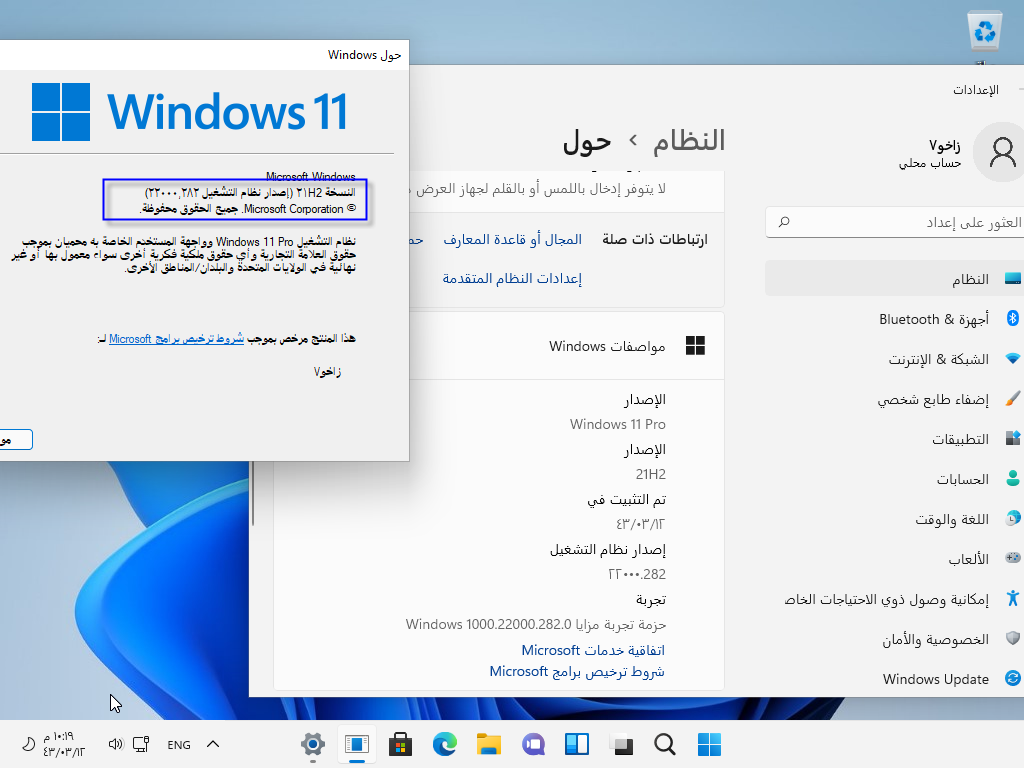Select 'Windows 1000.22000.282.0' experience pack text
Screen dimensions: 1024x768
[x=536, y=624]
